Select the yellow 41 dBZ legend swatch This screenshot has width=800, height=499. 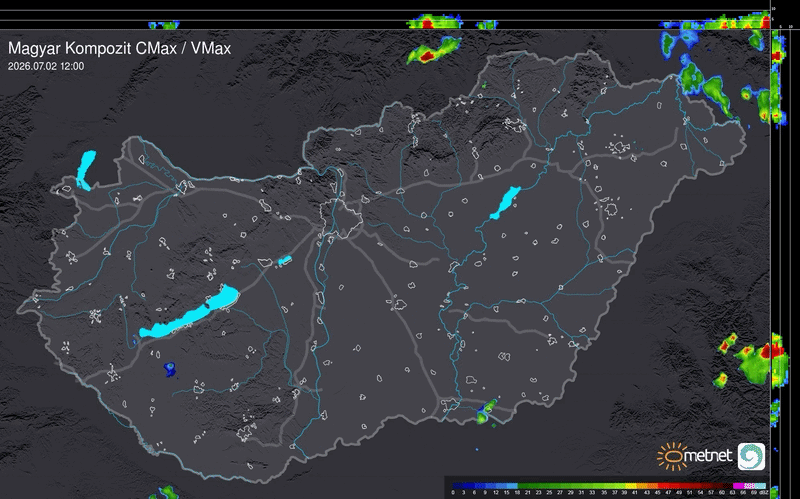(x=631, y=486)
